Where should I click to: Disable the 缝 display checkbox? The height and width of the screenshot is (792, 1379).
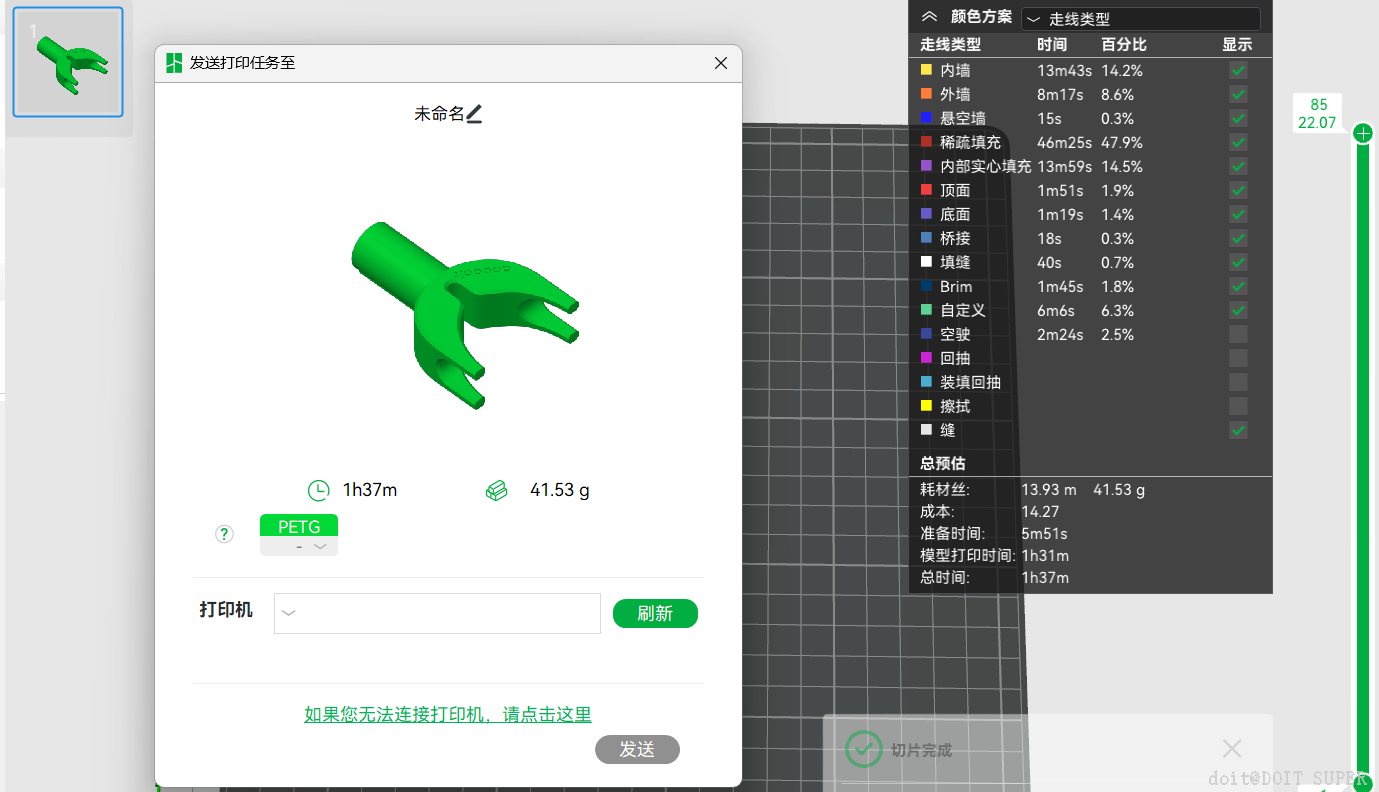pos(1237,430)
